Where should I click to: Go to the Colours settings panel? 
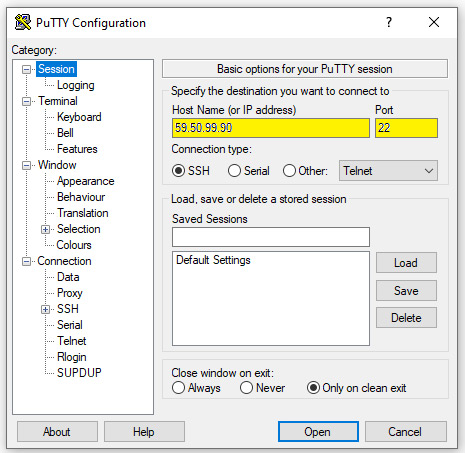click(74, 245)
